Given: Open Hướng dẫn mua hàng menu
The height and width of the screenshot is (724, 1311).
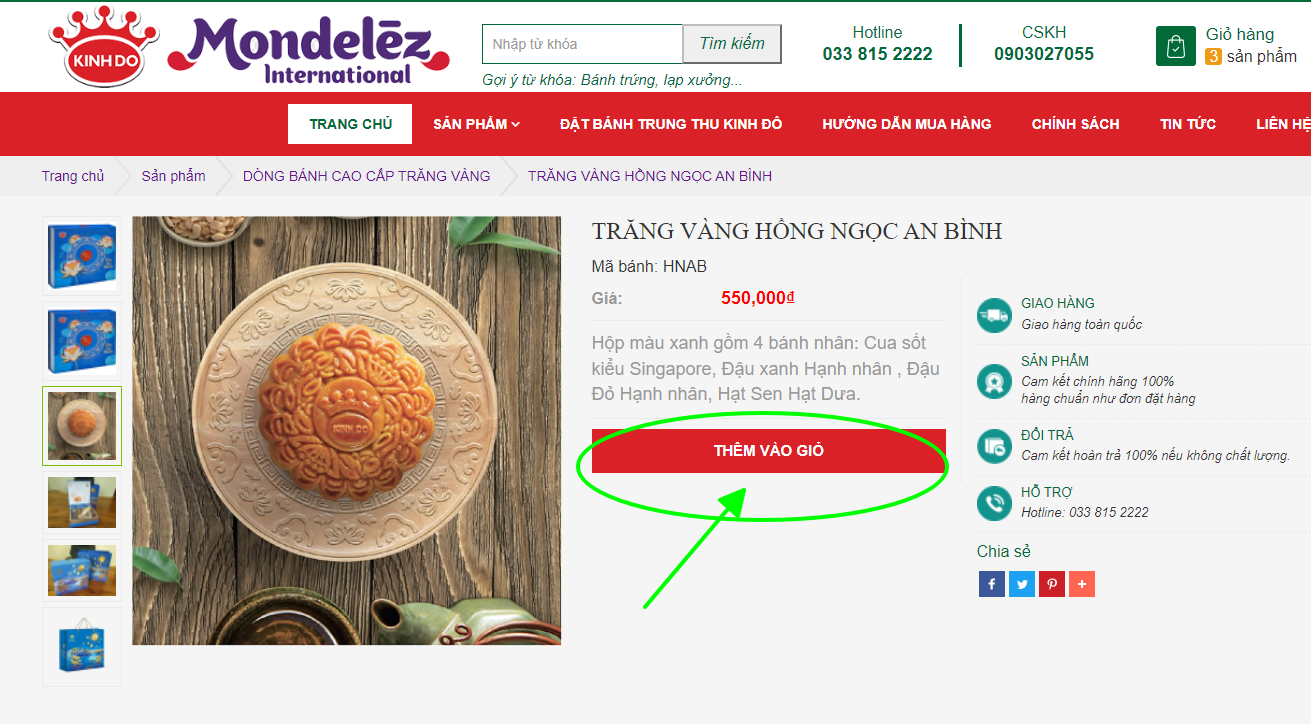Looking at the screenshot, I should pos(907,124).
